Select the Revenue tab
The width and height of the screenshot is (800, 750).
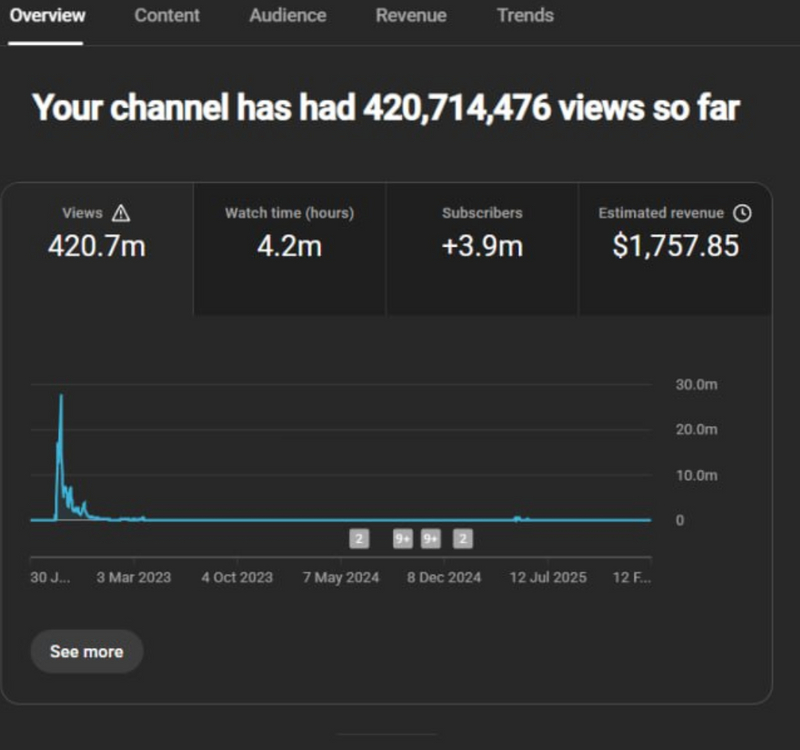(411, 16)
